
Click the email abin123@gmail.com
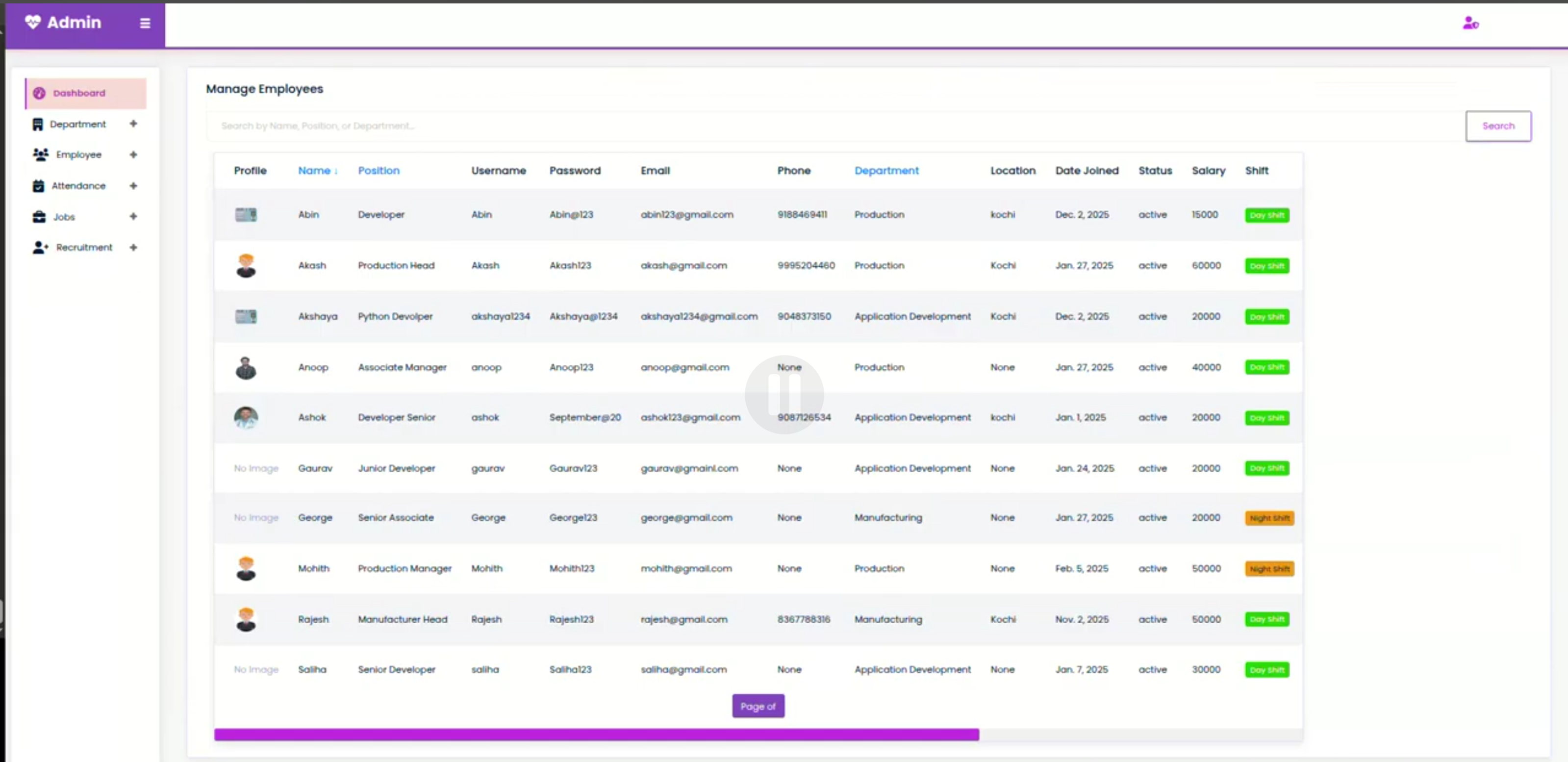click(x=686, y=214)
